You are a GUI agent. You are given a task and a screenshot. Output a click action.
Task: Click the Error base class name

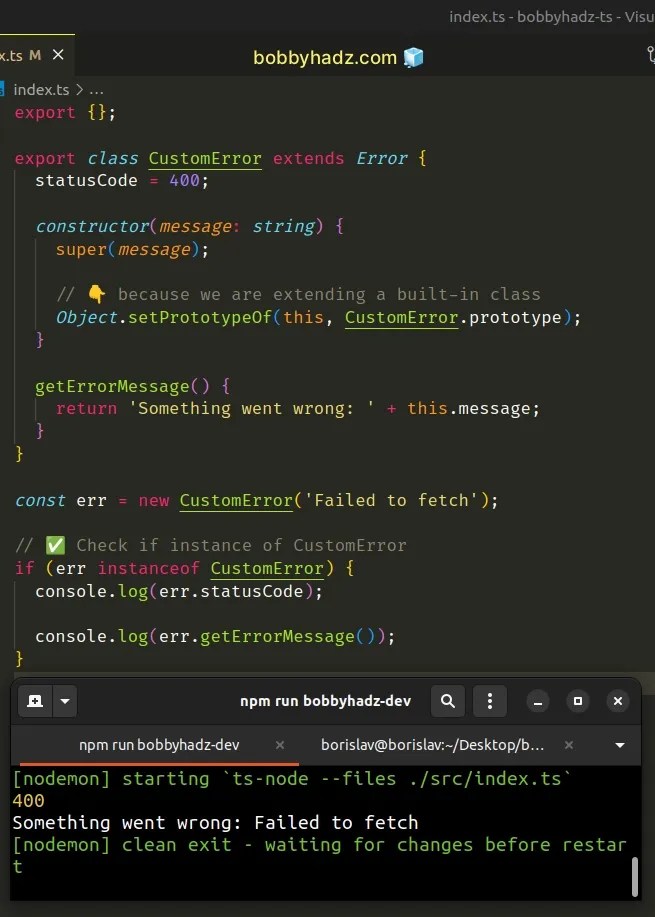coord(382,158)
